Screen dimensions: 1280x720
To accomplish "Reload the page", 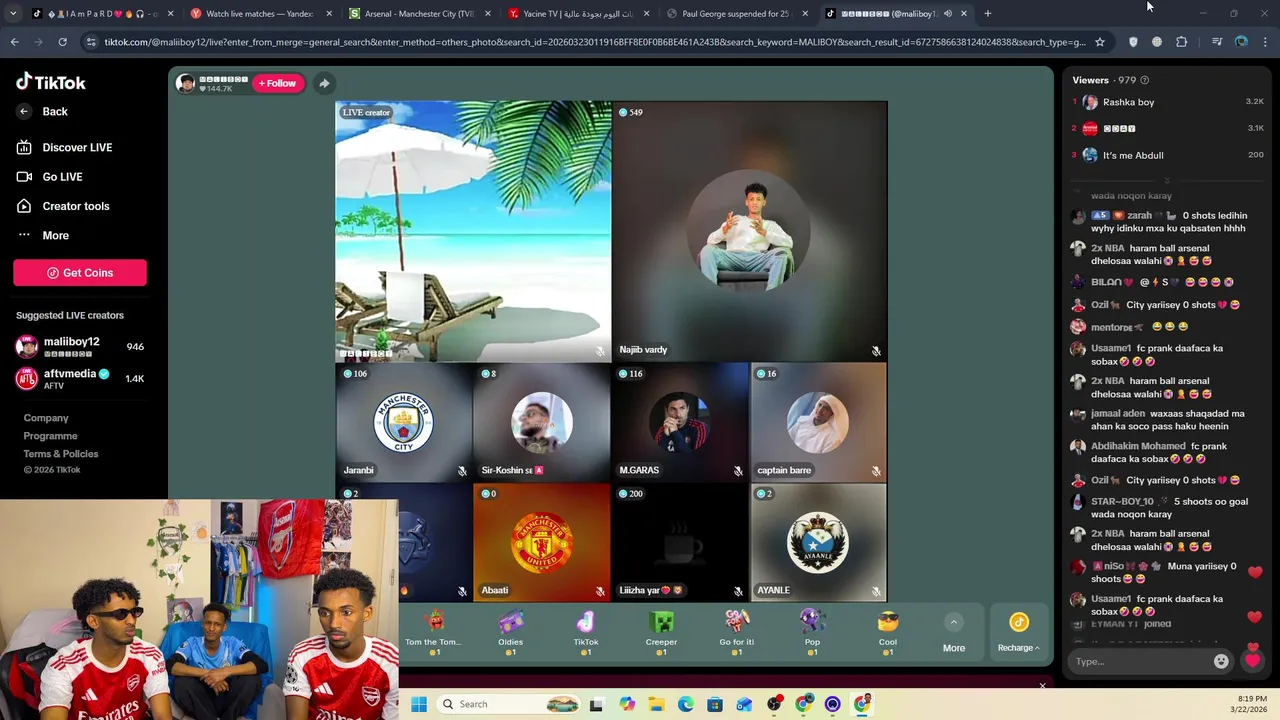I will coord(62,42).
